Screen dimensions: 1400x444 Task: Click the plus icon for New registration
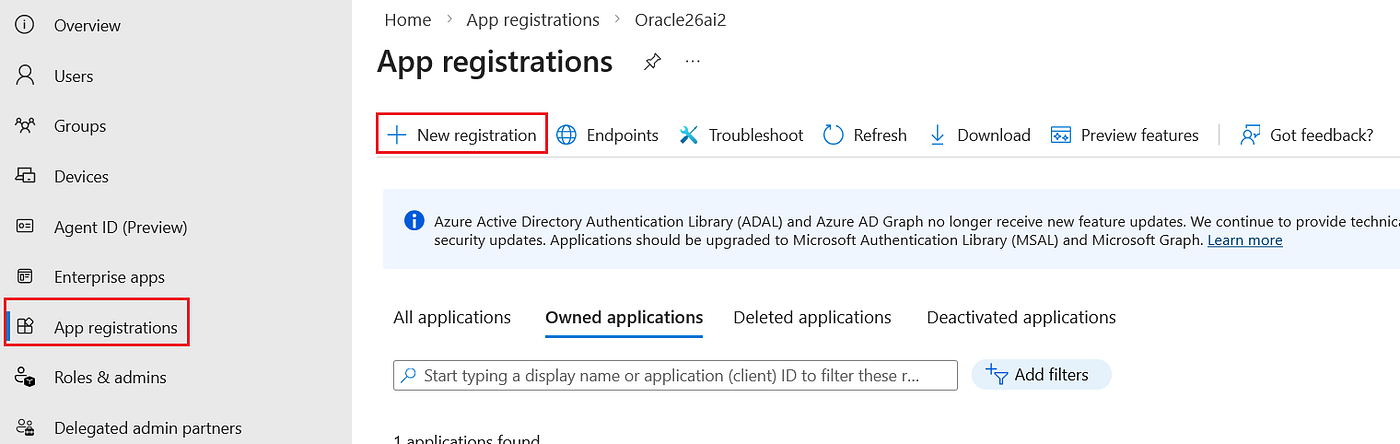pos(397,135)
